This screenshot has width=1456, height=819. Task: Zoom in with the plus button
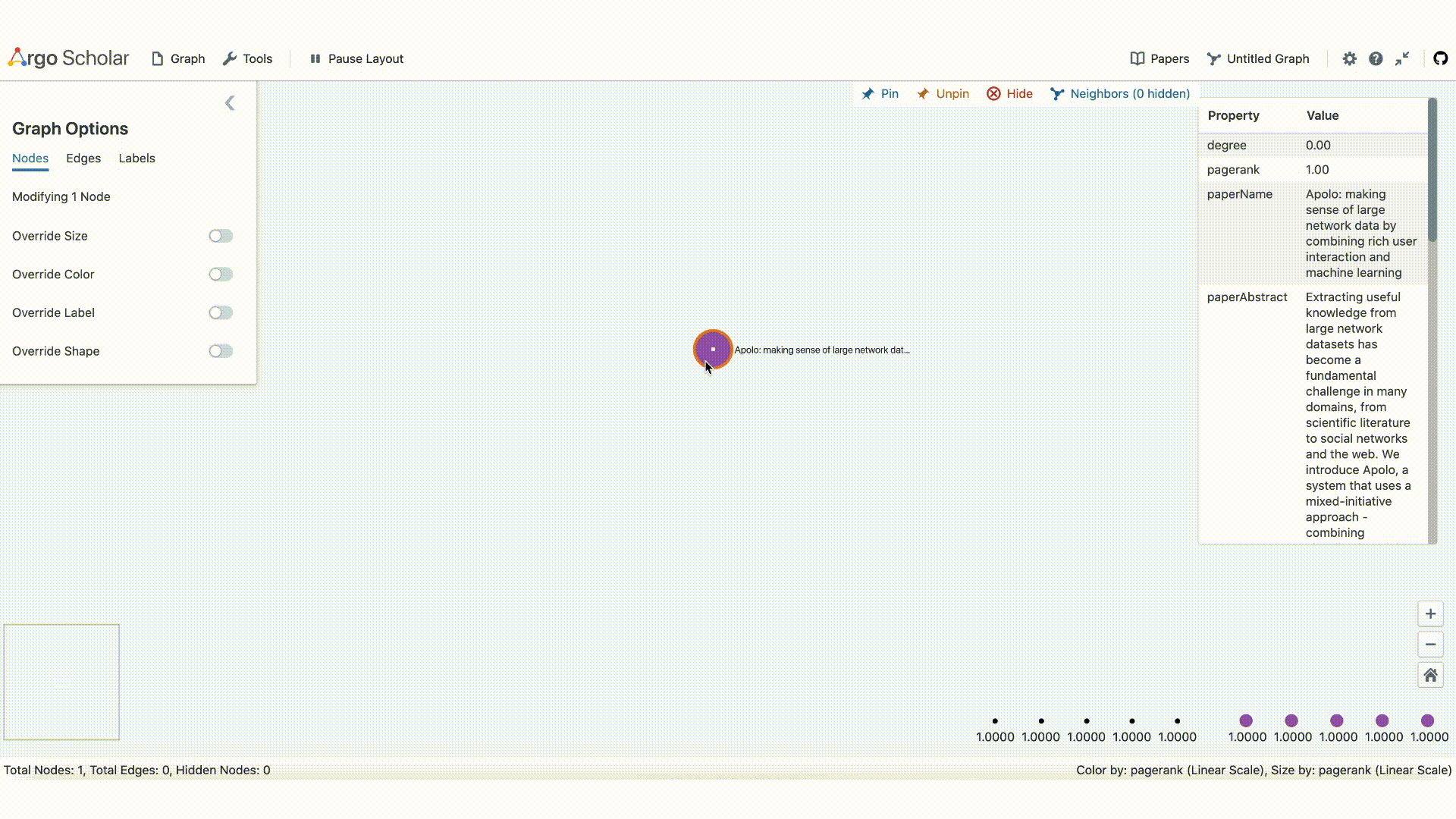[1430, 613]
